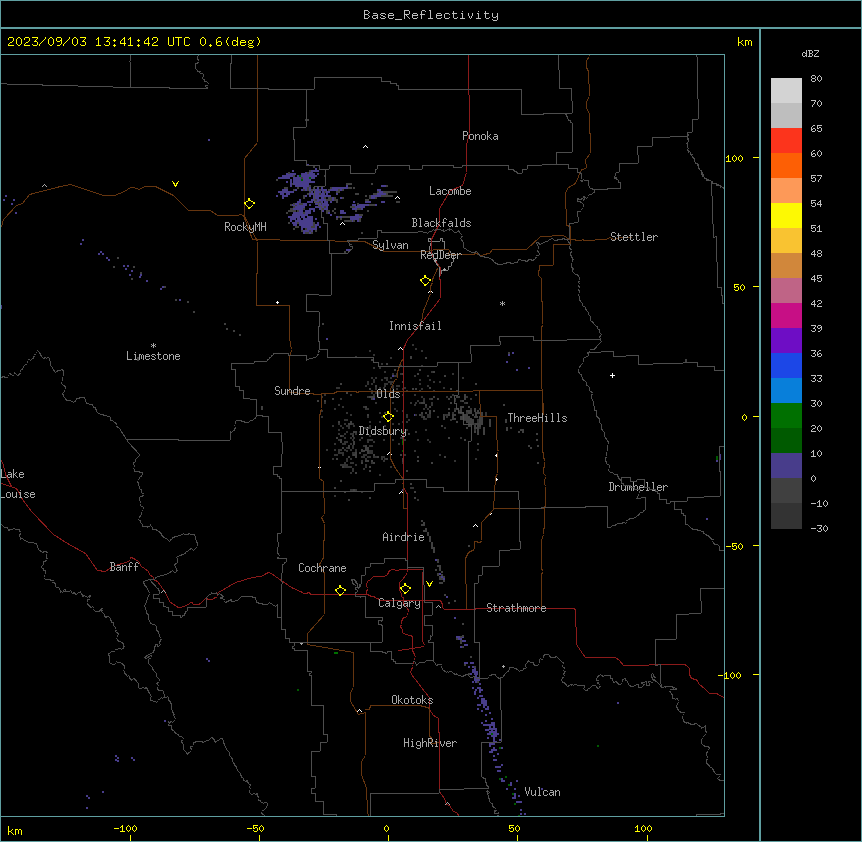Click the Base_Reflectivity title text
Image resolution: width=862 pixels, height=842 pixels.
(x=431, y=15)
